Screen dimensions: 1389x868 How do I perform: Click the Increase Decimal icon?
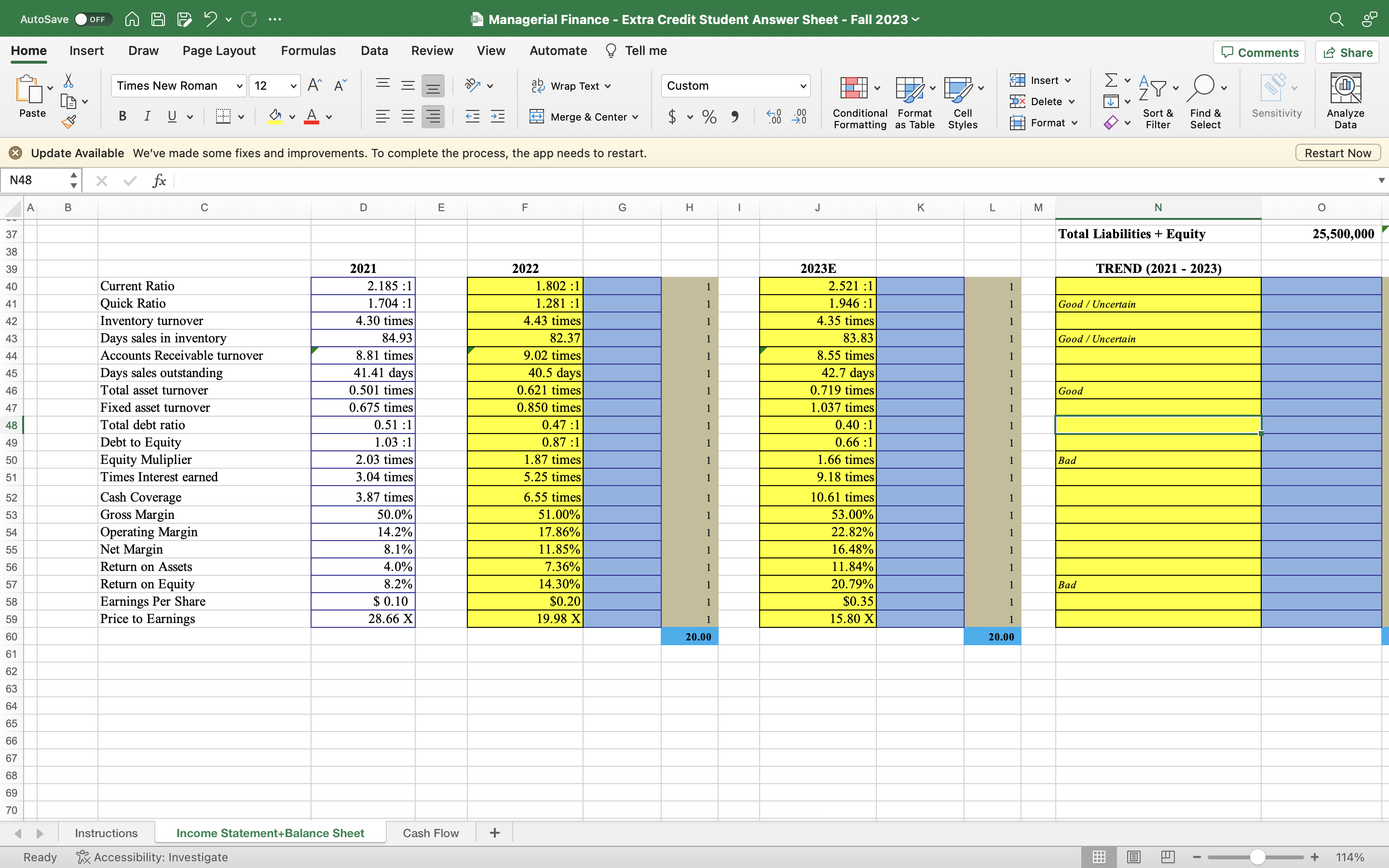[774, 117]
